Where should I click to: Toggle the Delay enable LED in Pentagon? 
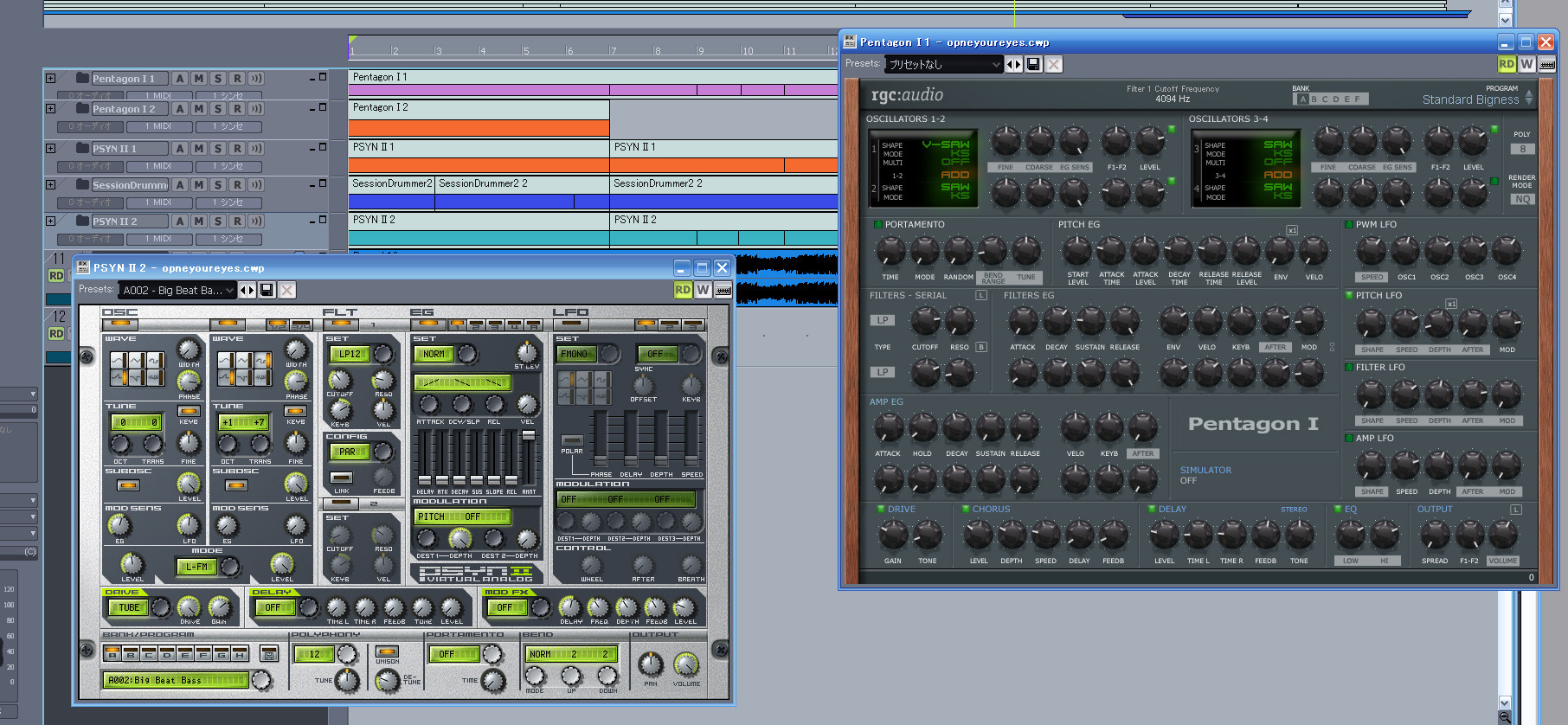pos(1152,510)
